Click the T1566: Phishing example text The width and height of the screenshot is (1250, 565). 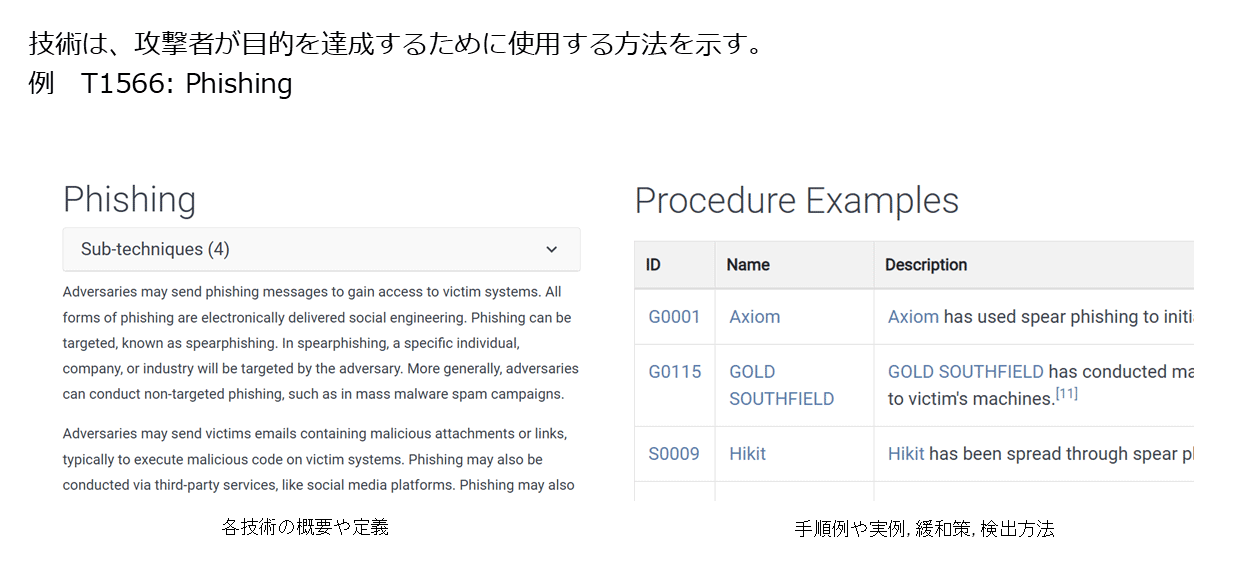[187, 84]
